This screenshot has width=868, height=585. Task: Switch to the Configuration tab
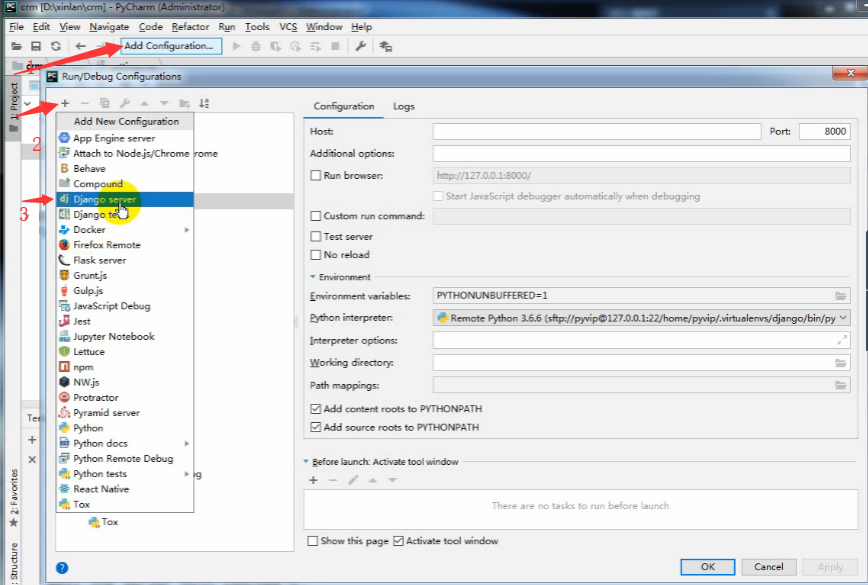[344, 106]
